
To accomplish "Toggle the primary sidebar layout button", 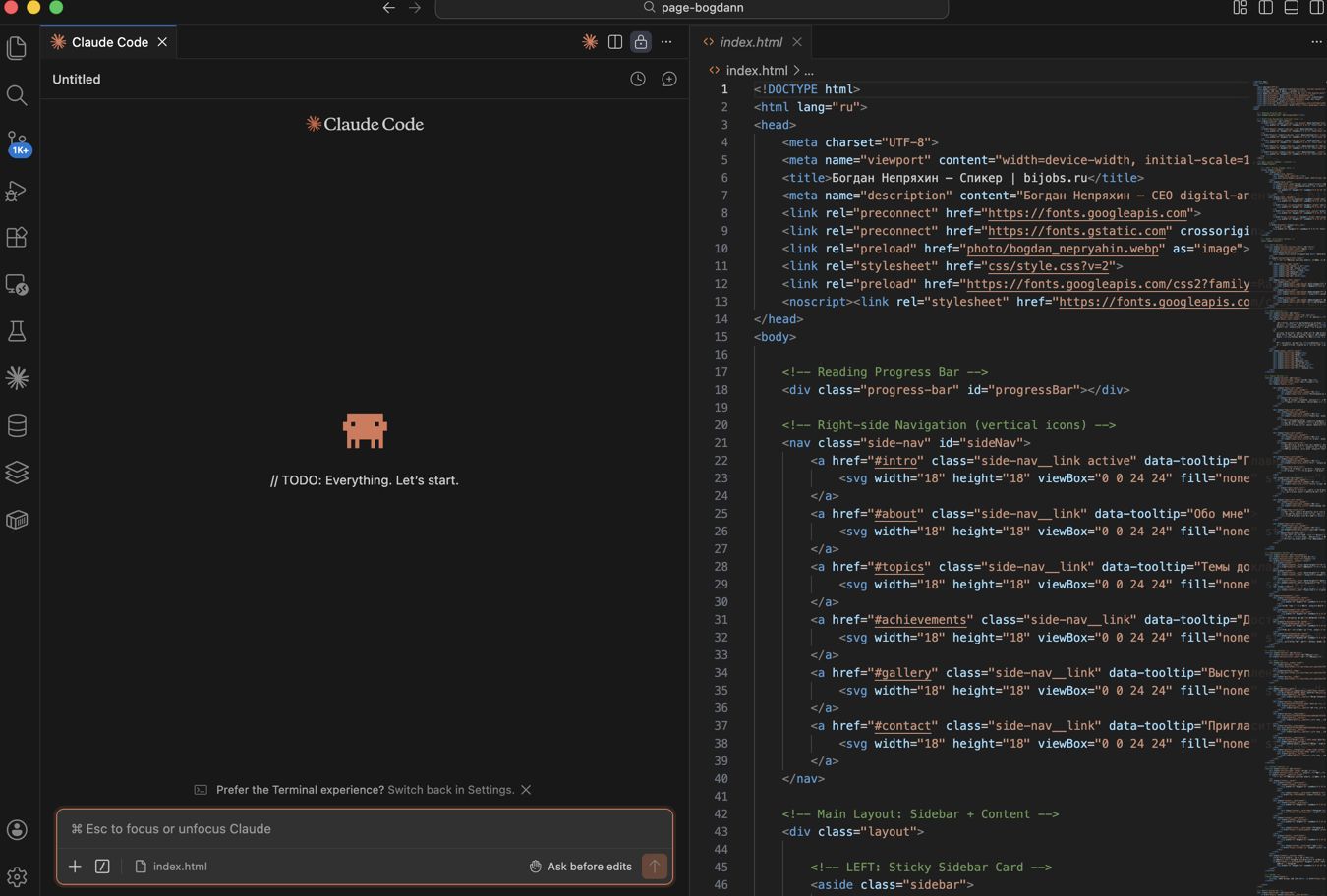I will coord(1266,8).
